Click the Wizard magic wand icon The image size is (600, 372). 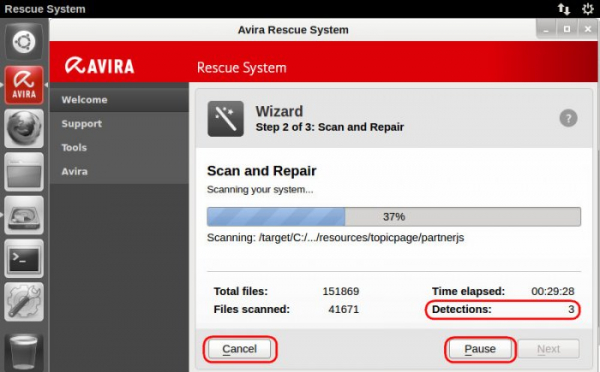[x=225, y=119]
